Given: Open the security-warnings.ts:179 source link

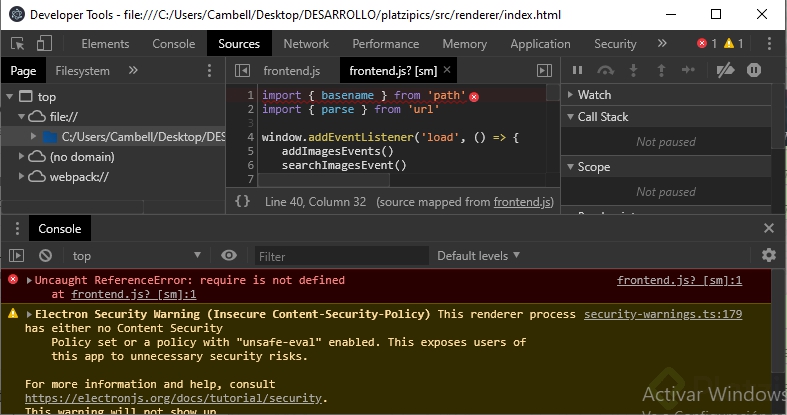Looking at the screenshot, I should [662, 314].
